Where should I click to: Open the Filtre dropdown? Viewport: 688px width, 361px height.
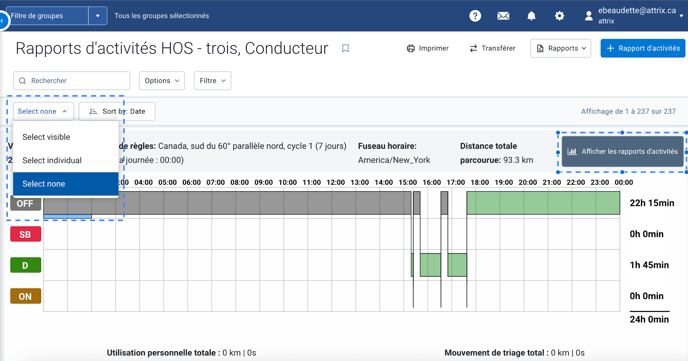click(212, 81)
